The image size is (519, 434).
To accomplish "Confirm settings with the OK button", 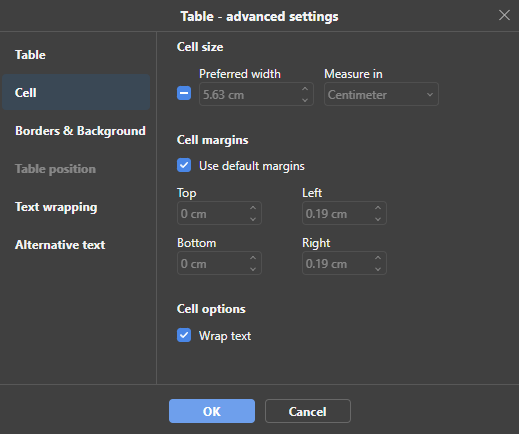I will 212,411.
